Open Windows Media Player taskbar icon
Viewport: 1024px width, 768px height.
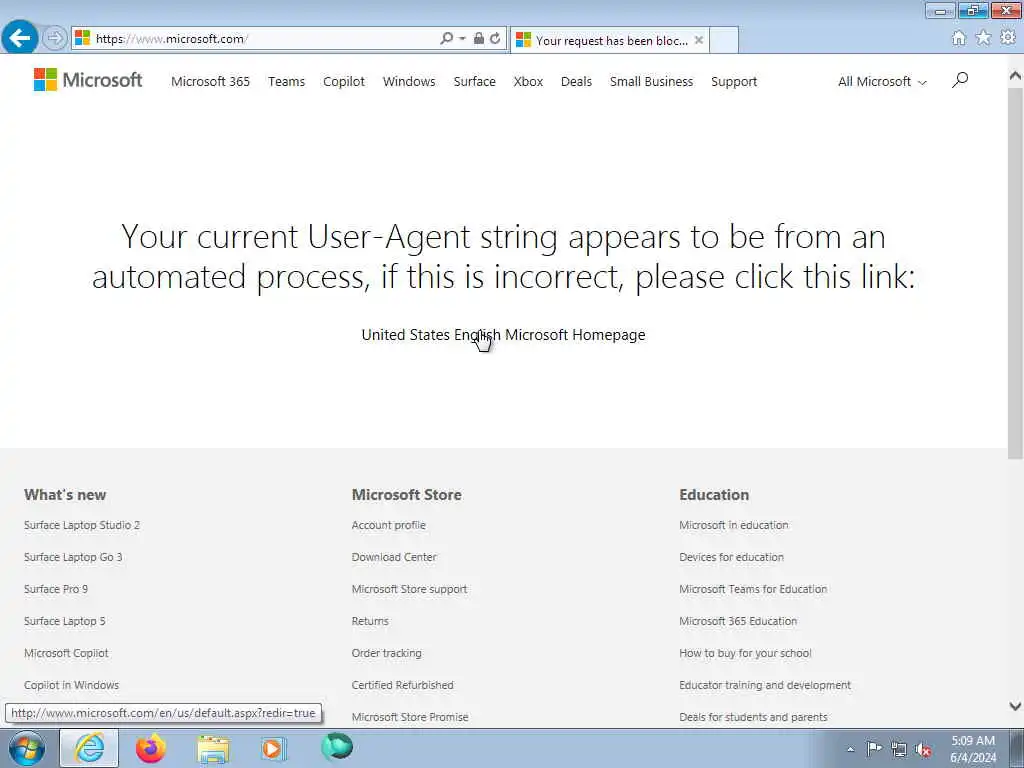273,748
